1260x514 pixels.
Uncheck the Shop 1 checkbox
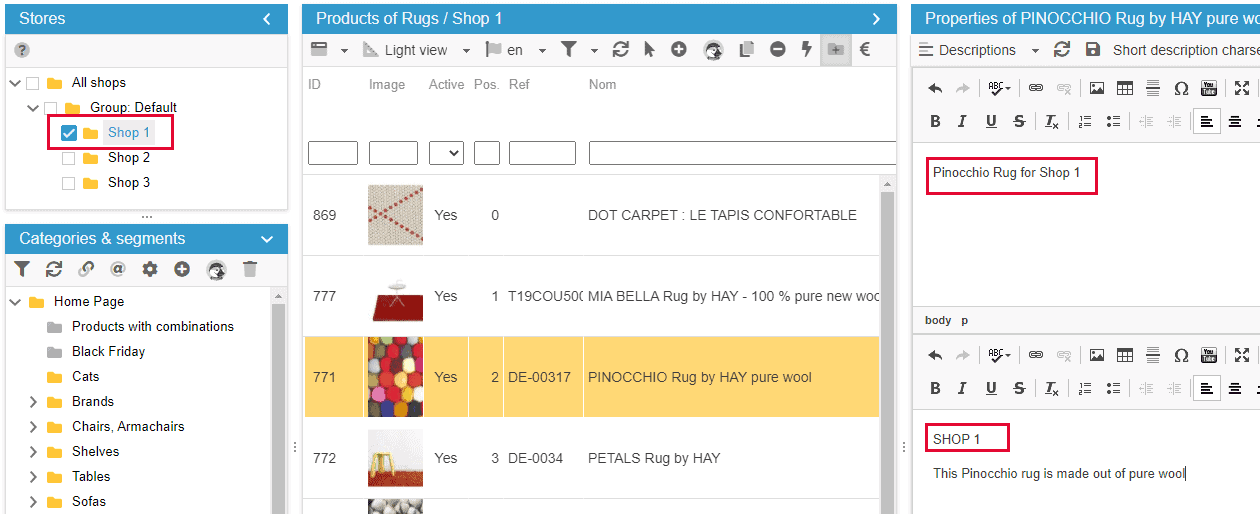tap(69, 133)
